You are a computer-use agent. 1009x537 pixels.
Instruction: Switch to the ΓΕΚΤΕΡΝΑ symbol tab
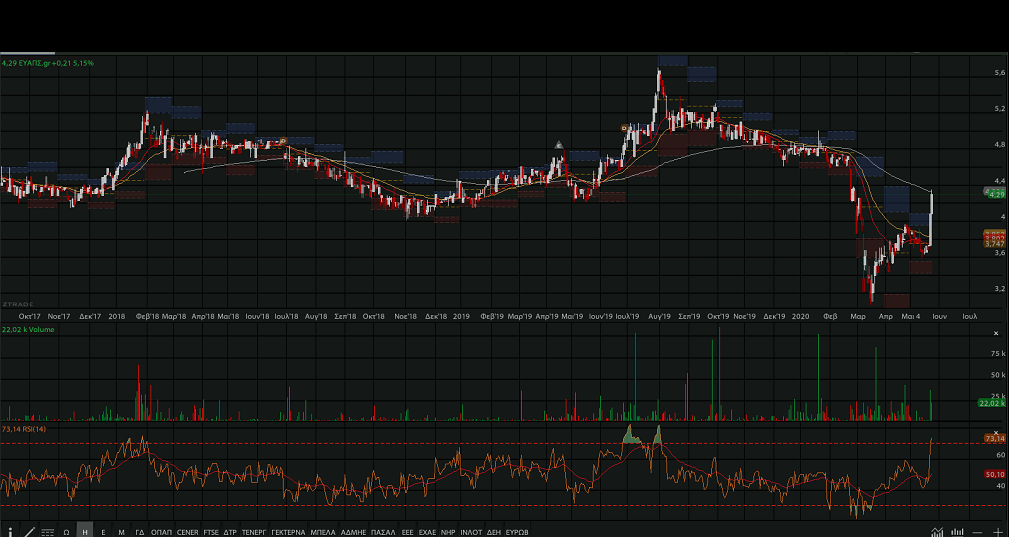pyautogui.click(x=288, y=532)
